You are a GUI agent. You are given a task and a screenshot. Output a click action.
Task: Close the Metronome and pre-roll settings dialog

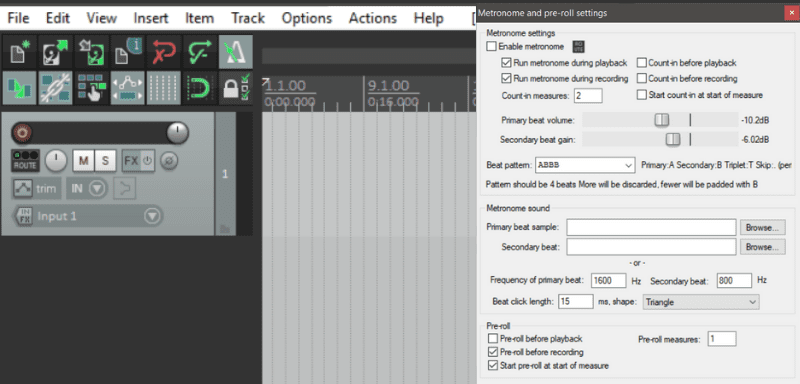pyautogui.click(x=791, y=13)
